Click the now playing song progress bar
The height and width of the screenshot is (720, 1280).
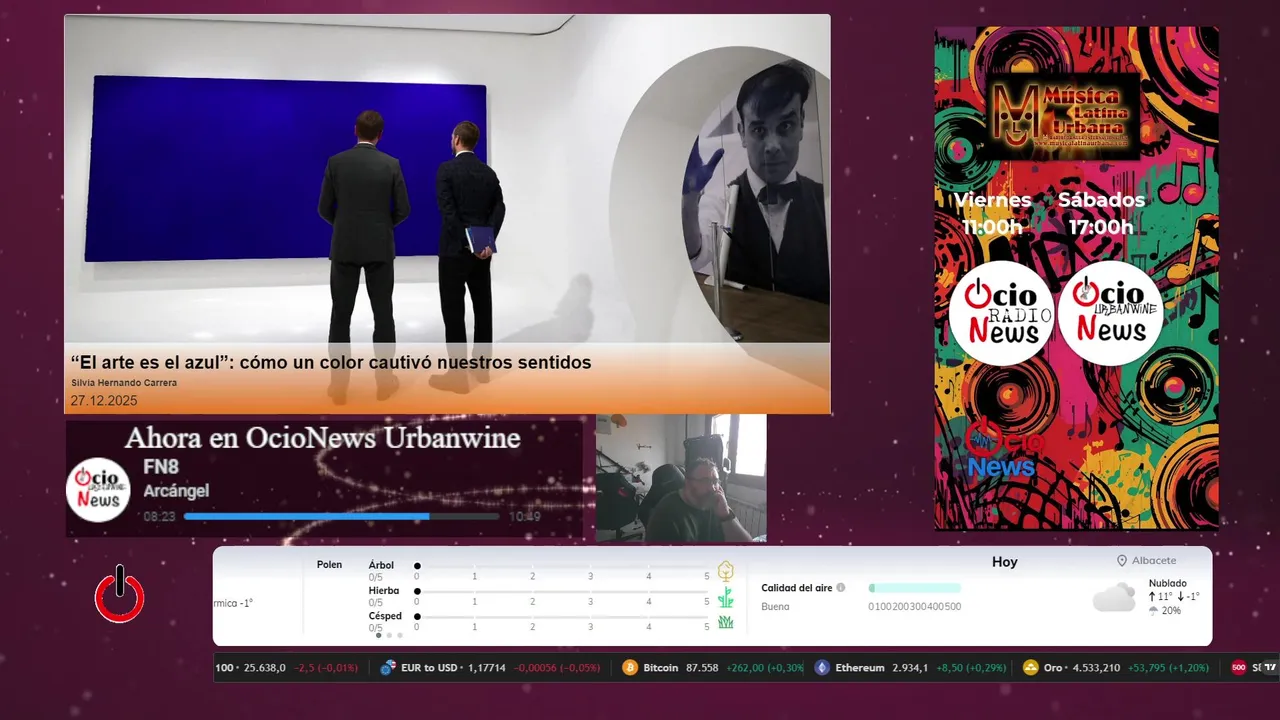pyautogui.click(x=341, y=517)
